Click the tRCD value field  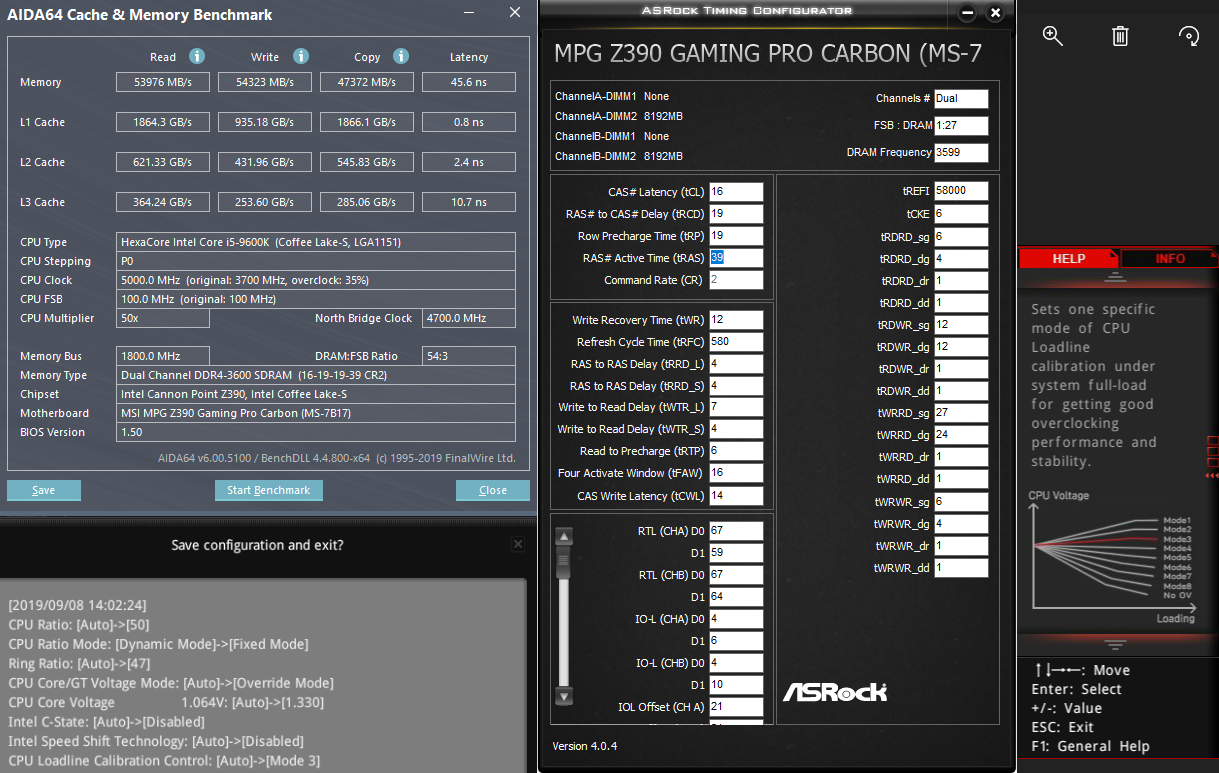(736, 214)
